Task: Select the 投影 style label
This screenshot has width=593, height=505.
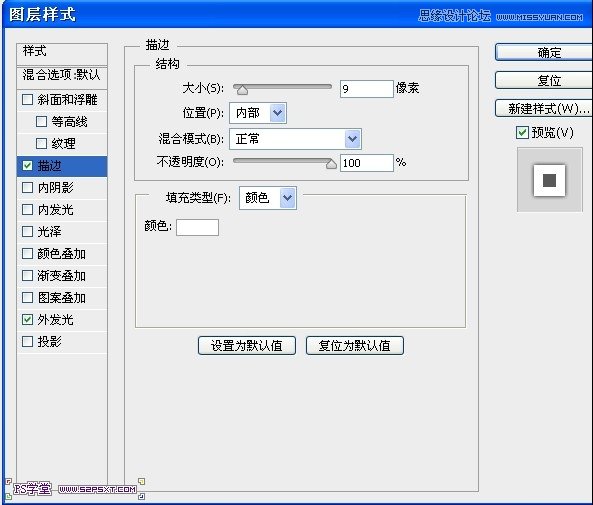Action: (x=50, y=342)
